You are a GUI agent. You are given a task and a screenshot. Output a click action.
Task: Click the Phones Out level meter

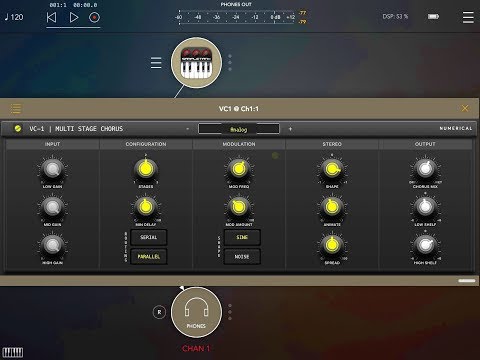pyautogui.click(x=235, y=17)
